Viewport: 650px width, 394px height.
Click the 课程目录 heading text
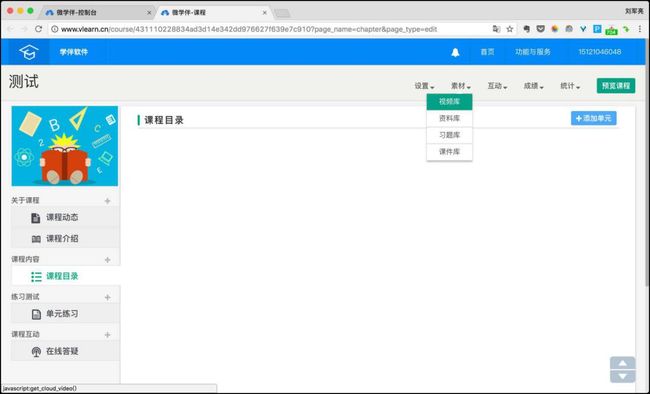point(164,120)
